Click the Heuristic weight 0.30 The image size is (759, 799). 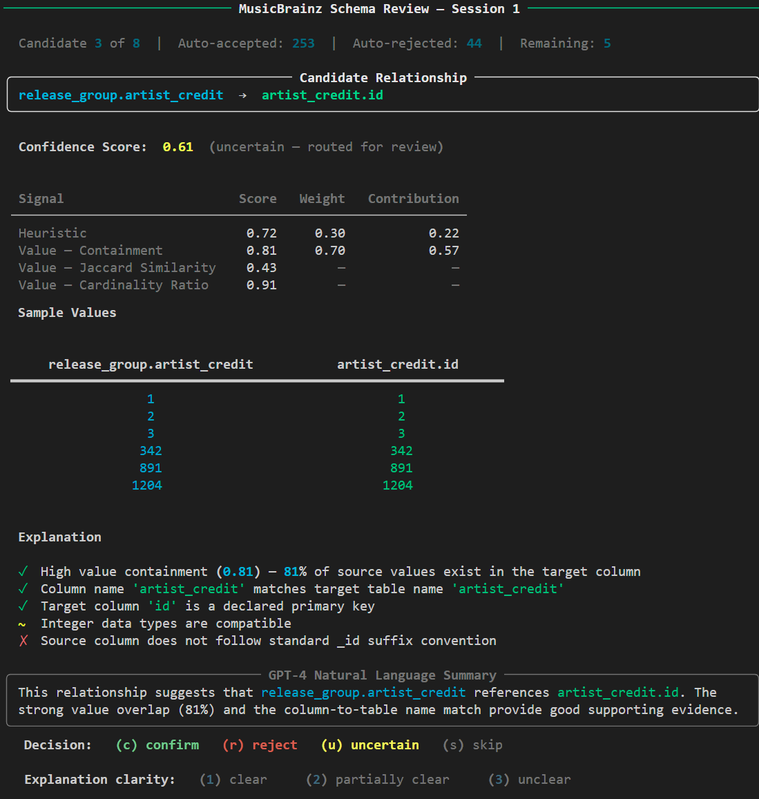point(330,233)
